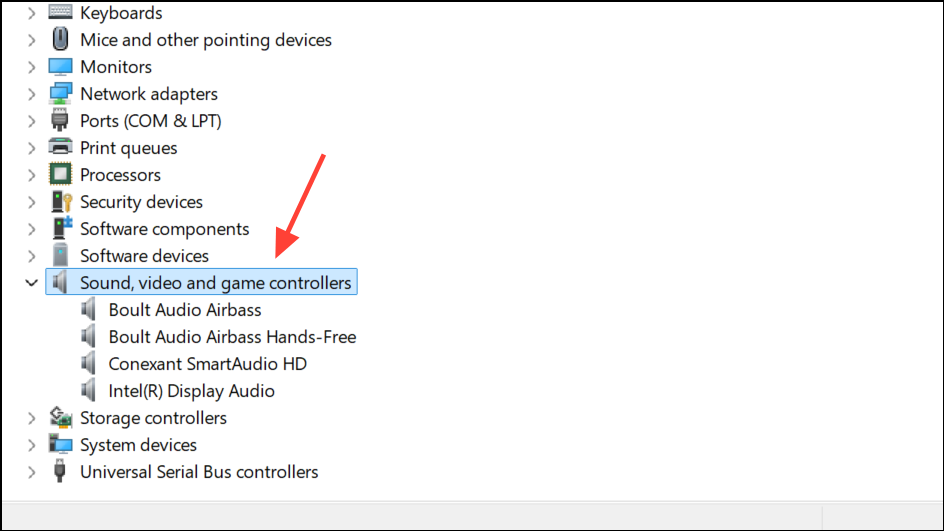Select the Network adapters category label
The height and width of the screenshot is (531, 944).
(148, 94)
